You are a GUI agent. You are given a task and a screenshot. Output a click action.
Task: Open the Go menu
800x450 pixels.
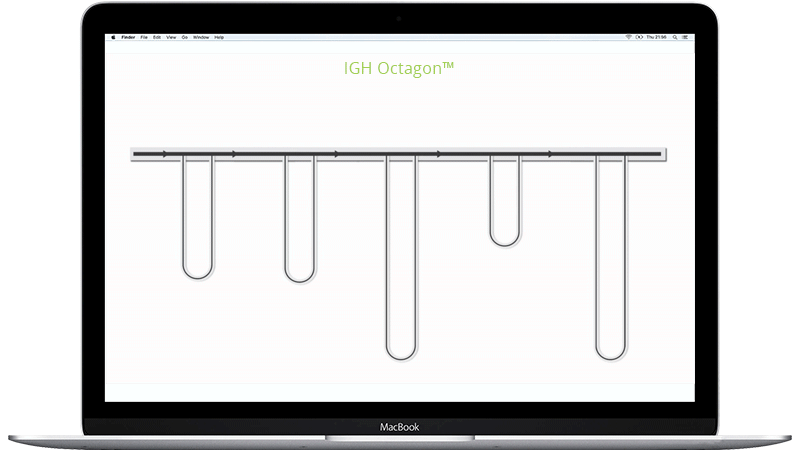[184, 37]
